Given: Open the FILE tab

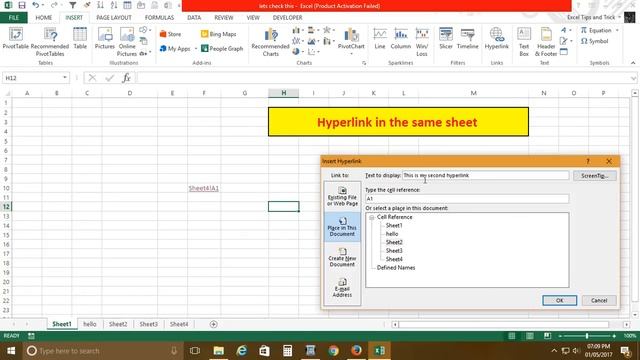Looking at the screenshot, I should click(13, 18).
